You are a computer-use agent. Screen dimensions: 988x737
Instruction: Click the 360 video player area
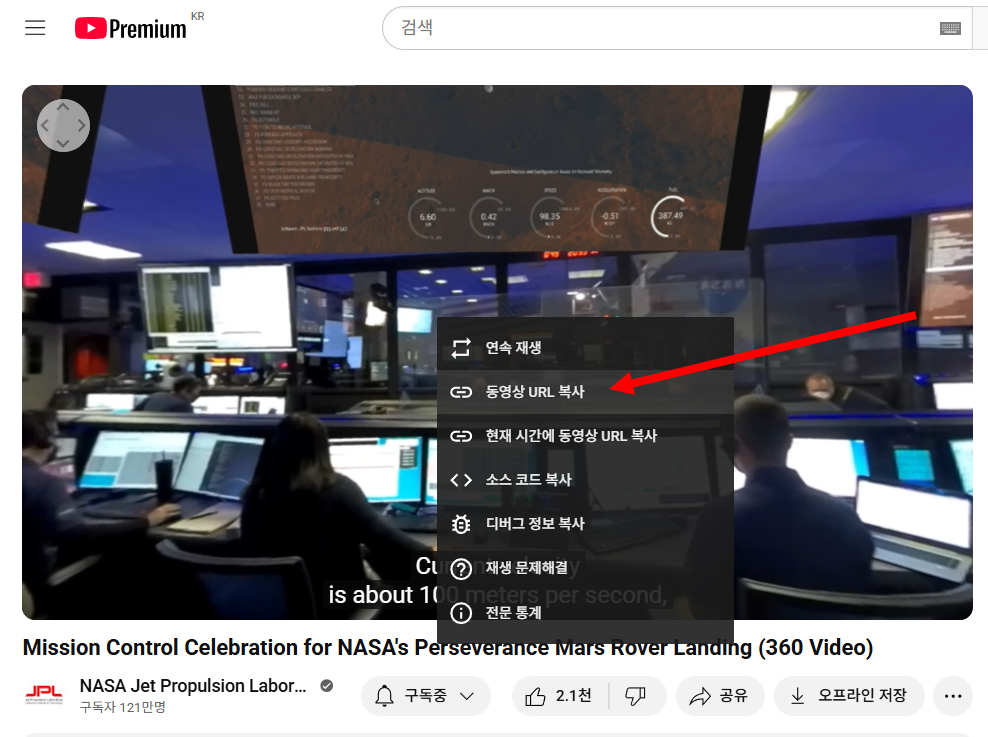pos(497,352)
